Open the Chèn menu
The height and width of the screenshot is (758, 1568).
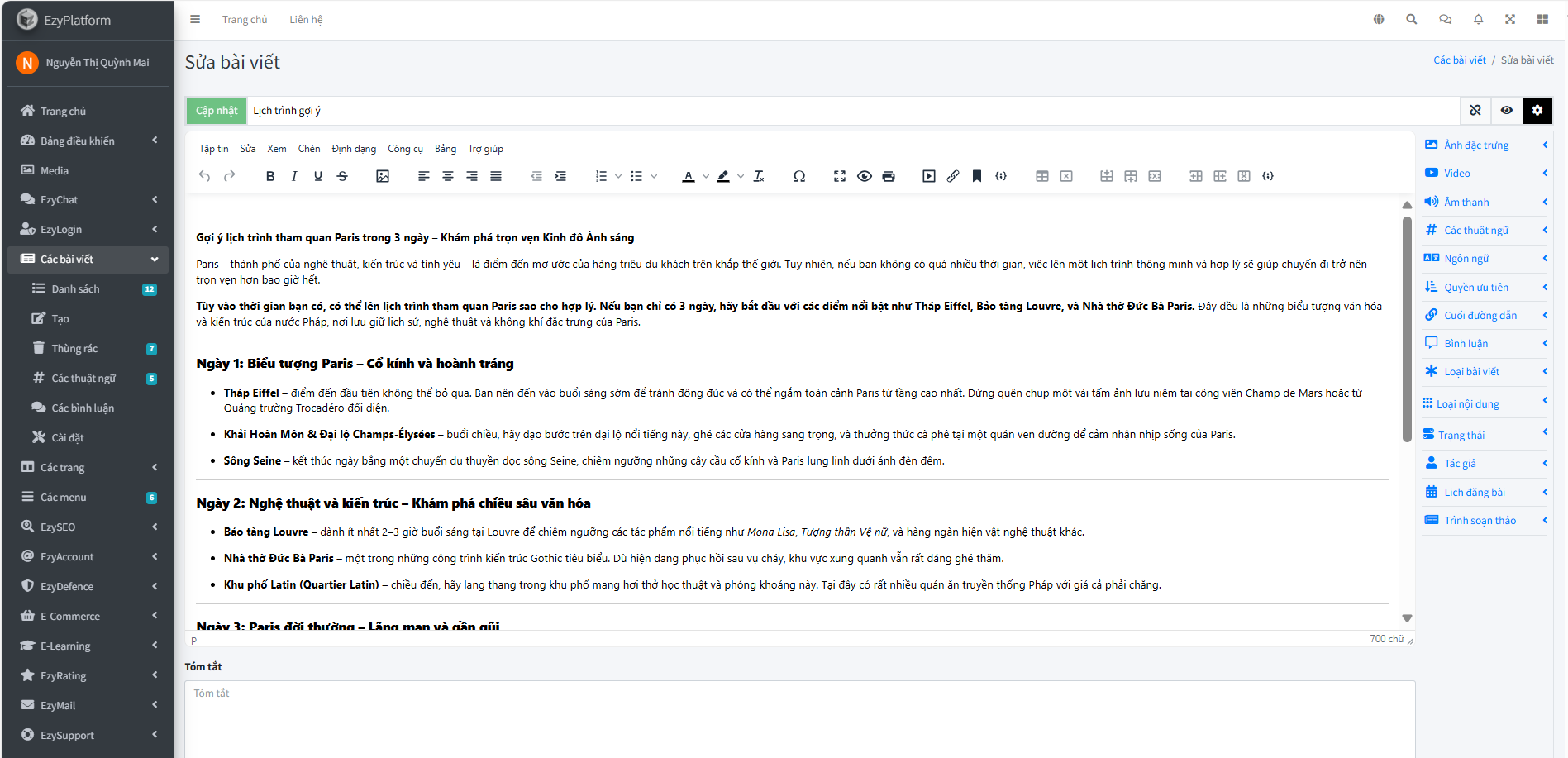309,149
